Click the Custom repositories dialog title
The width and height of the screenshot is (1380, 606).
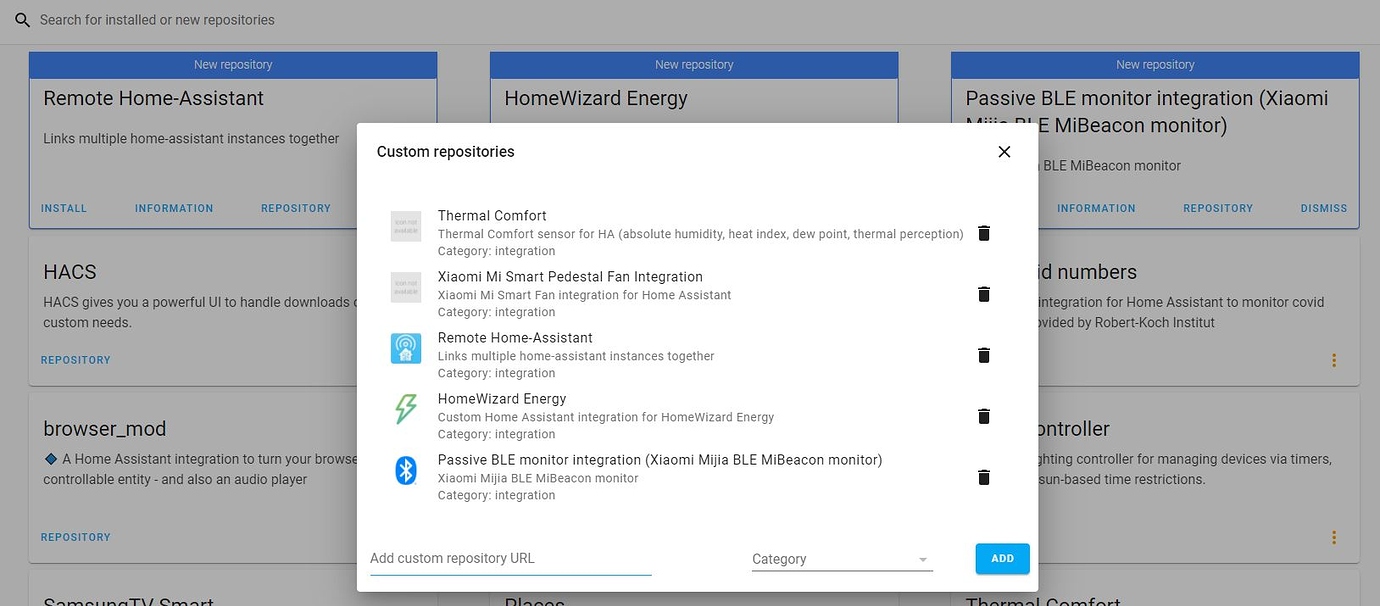pyautogui.click(x=446, y=152)
